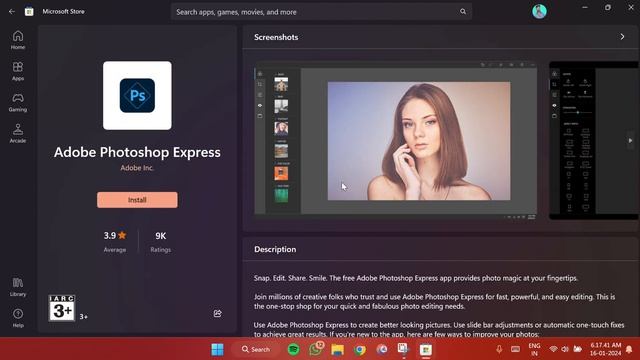Click the Store search input field
Viewport: 640px width, 360px height.
321,12
